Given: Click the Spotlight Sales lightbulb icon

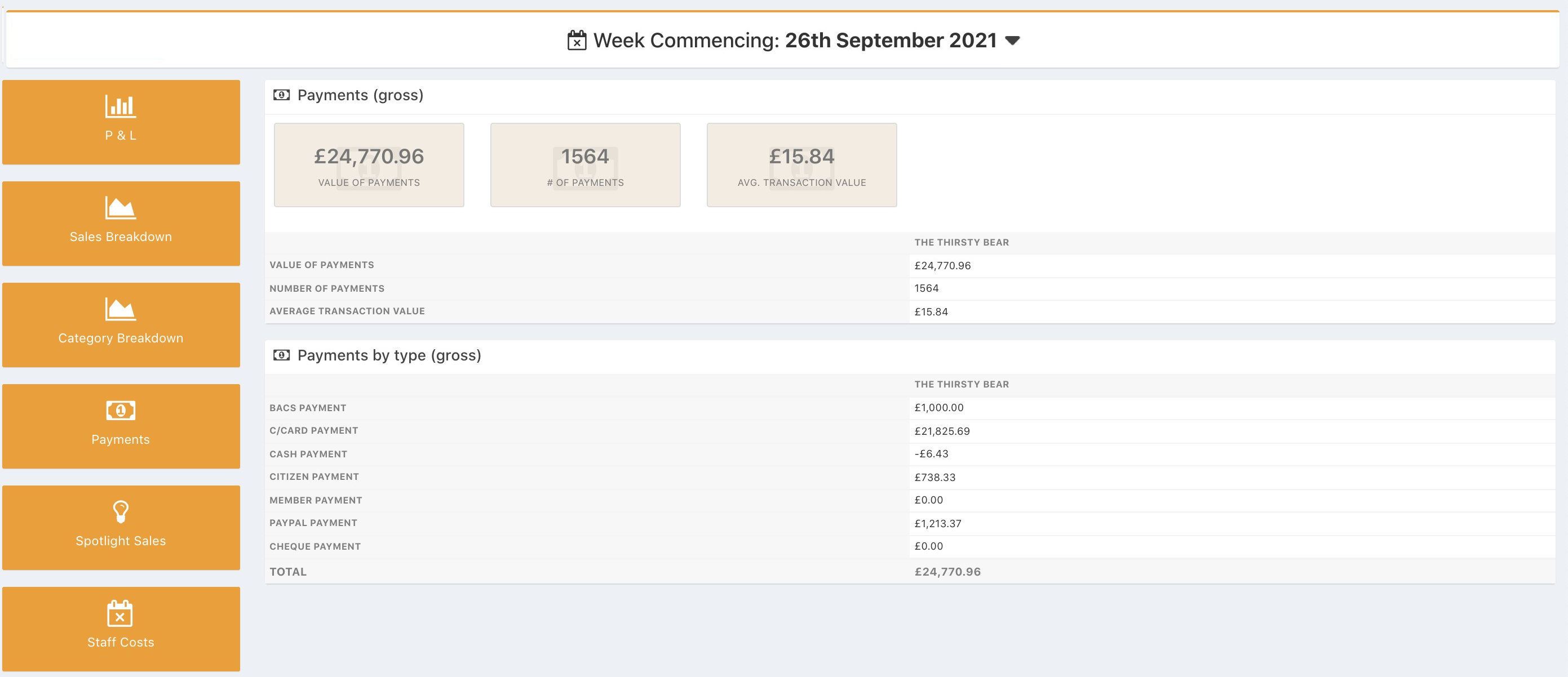Looking at the screenshot, I should click(x=121, y=511).
